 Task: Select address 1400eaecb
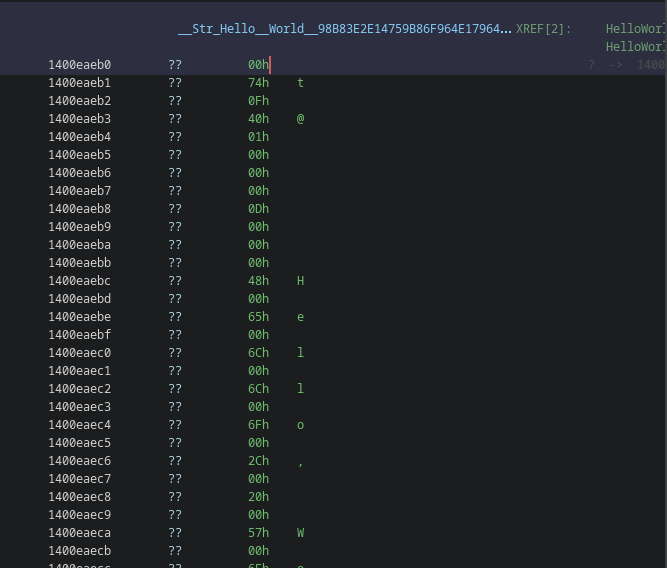click(x=80, y=551)
